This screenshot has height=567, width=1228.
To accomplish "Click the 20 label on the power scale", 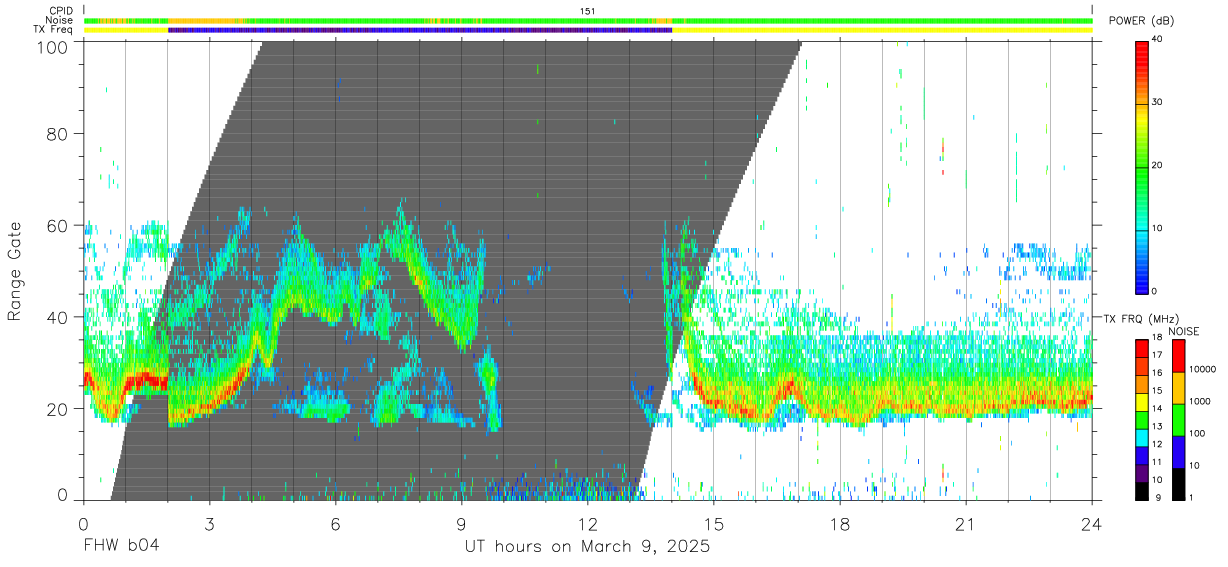I will [x=1157, y=166].
